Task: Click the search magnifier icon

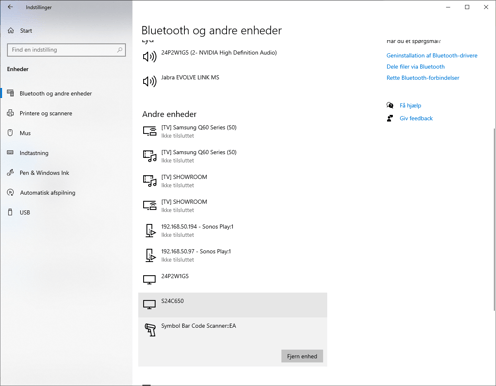Action: (x=119, y=50)
